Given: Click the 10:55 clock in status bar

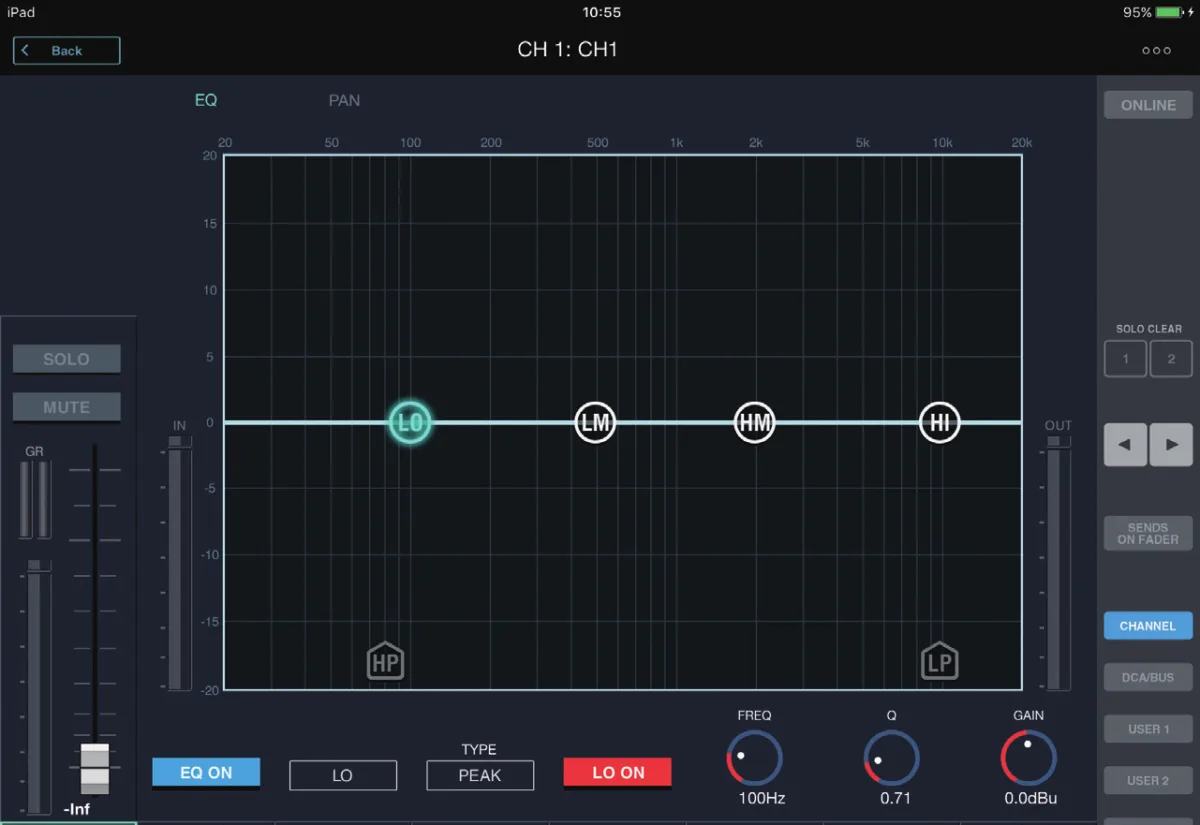Looking at the screenshot, I should click(601, 12).
